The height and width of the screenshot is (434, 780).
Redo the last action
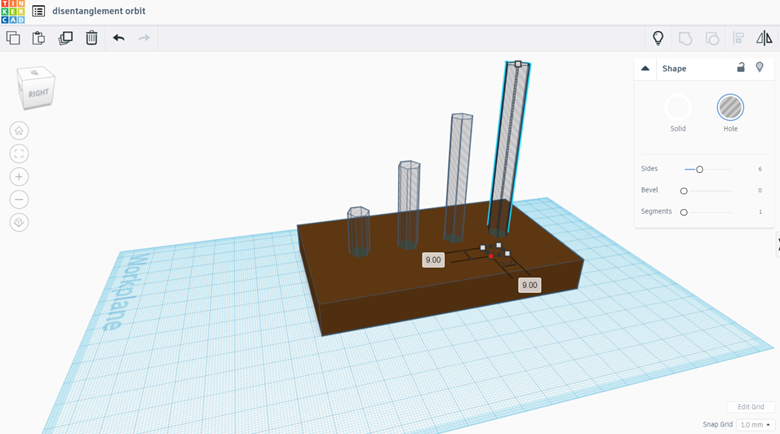click(144, 38)
